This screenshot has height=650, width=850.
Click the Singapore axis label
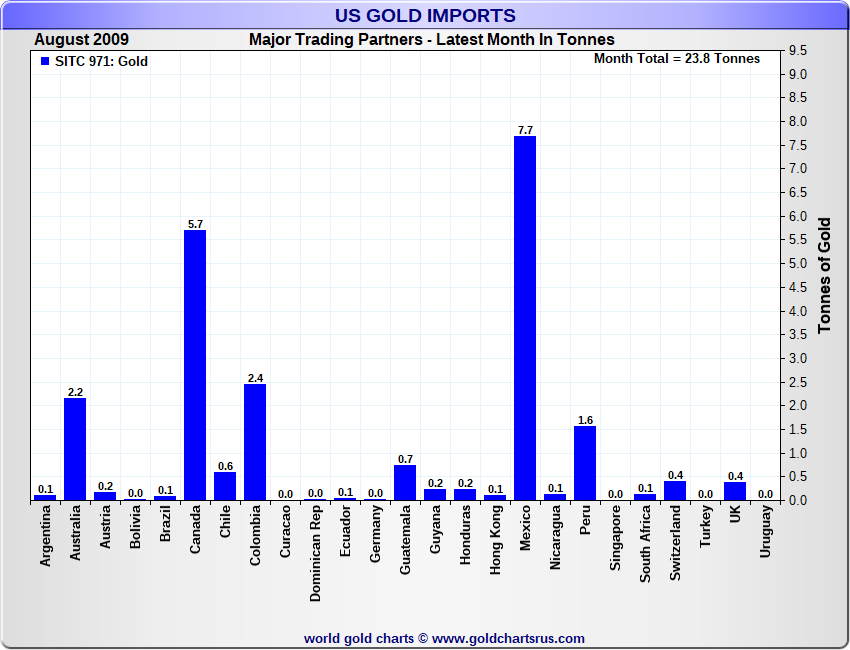point(615,537)
